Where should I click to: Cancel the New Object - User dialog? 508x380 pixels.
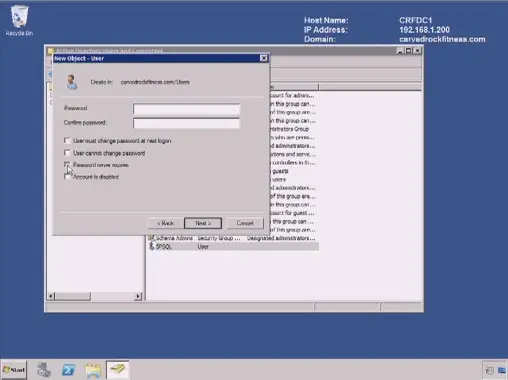[x=245, y=223]
